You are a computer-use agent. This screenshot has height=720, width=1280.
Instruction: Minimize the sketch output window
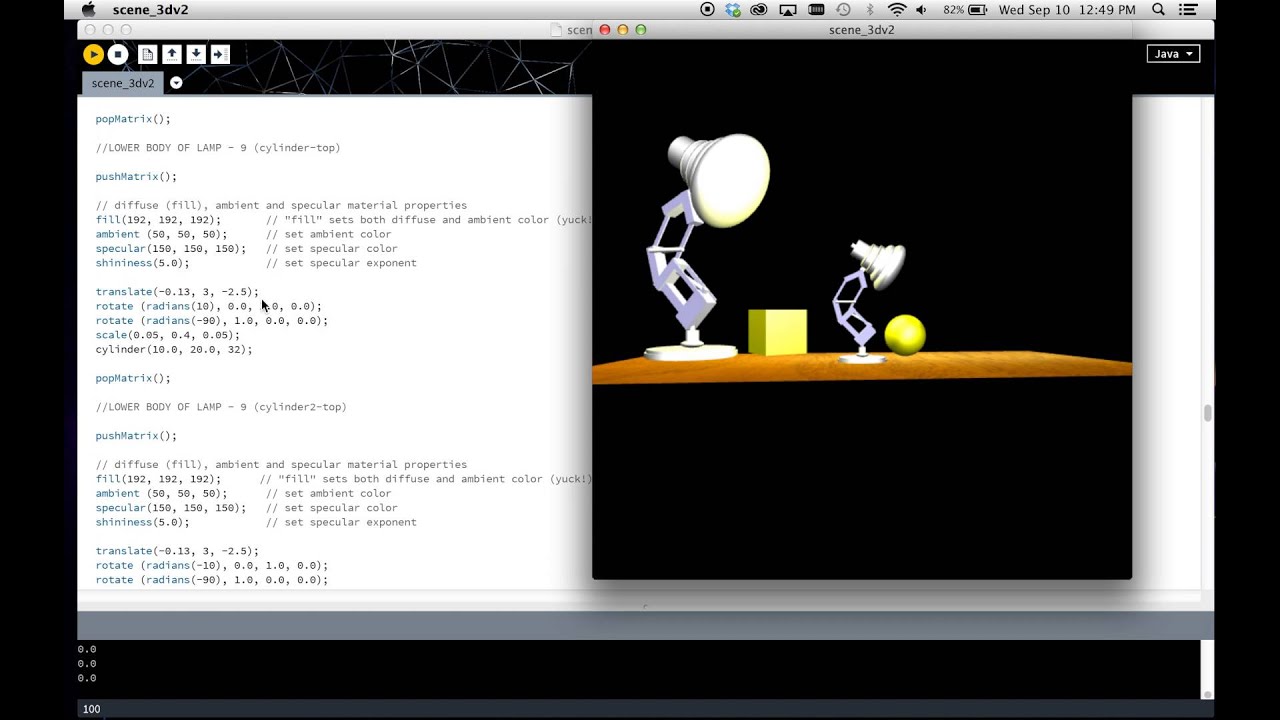tap(622, 30)
